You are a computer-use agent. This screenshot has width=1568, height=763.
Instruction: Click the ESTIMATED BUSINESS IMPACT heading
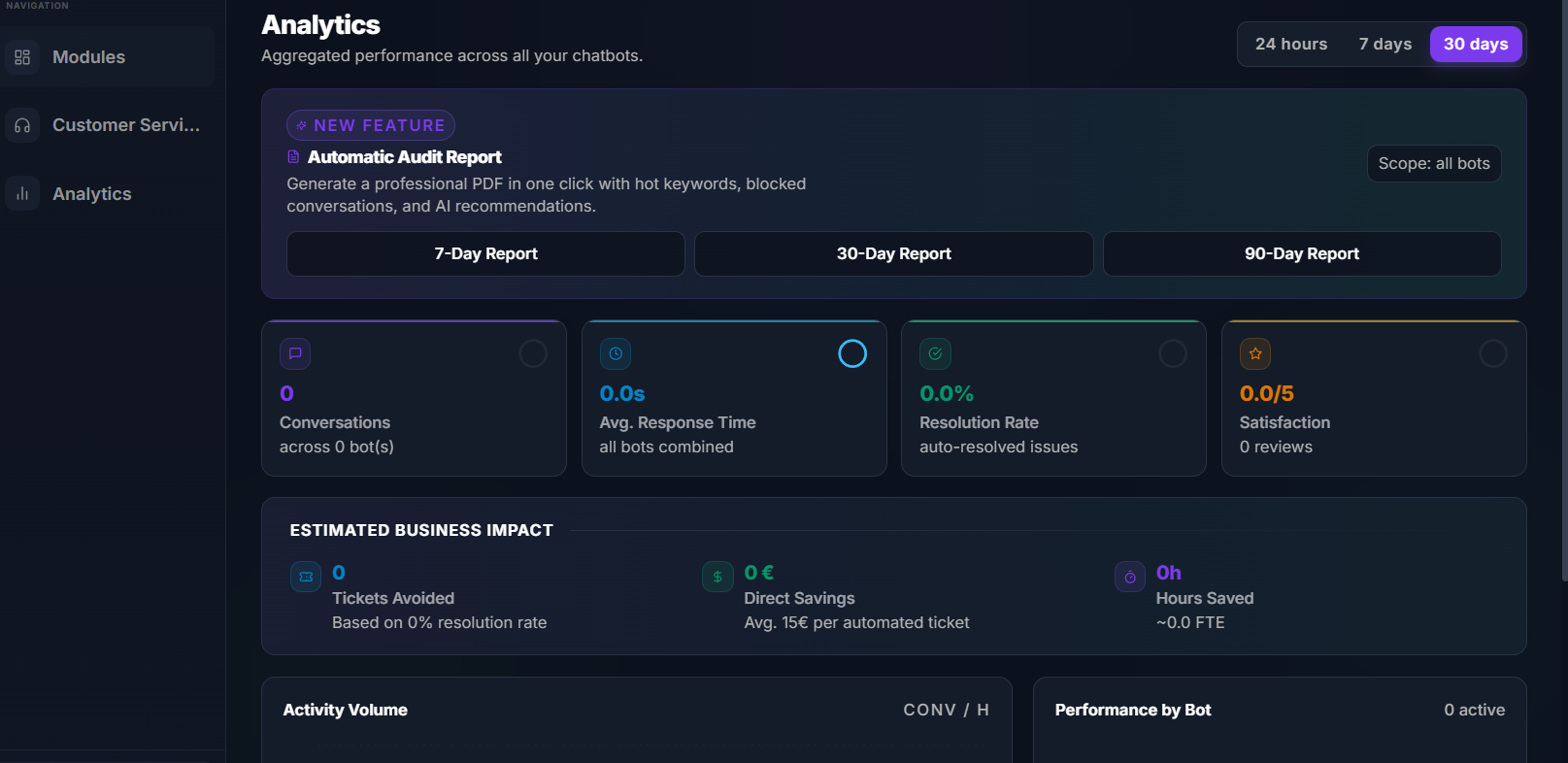click(x=421, y=530)
